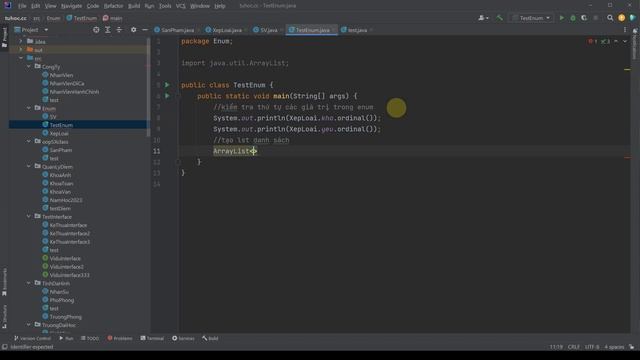Click CRLF line separator in status bar
Screen dimensions: 640x360
point(573,347)
